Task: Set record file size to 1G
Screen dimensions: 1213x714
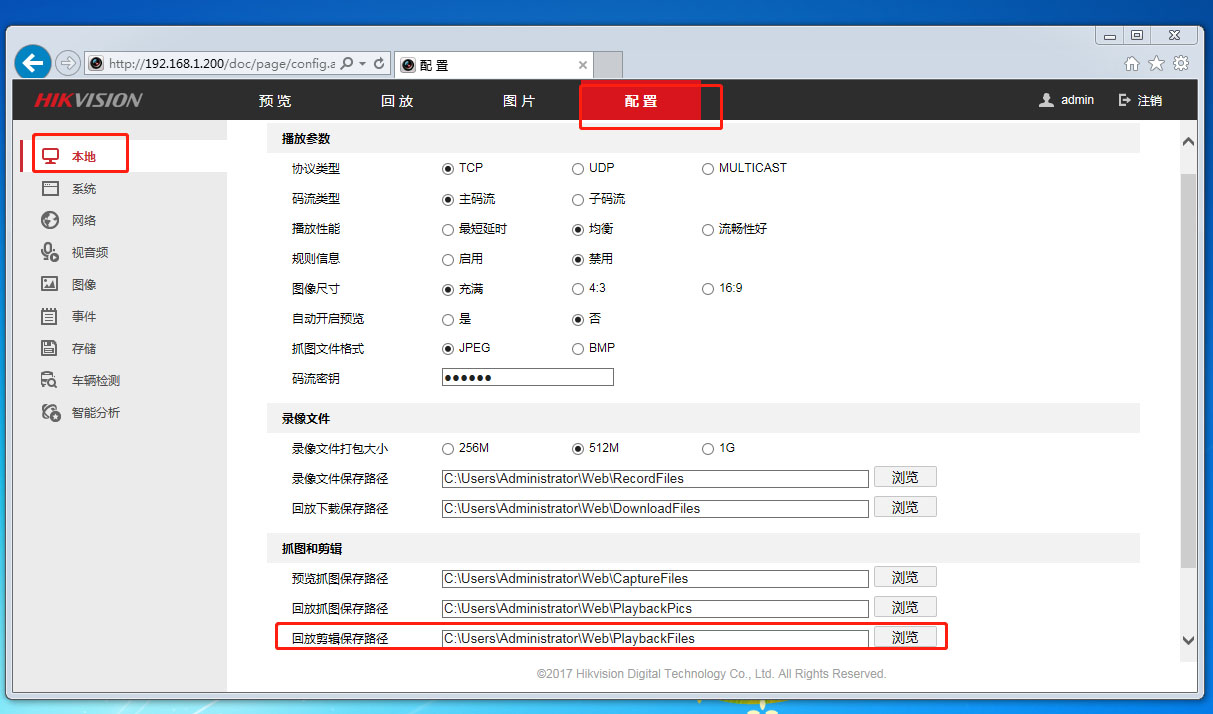Action: tap(708, 449)
